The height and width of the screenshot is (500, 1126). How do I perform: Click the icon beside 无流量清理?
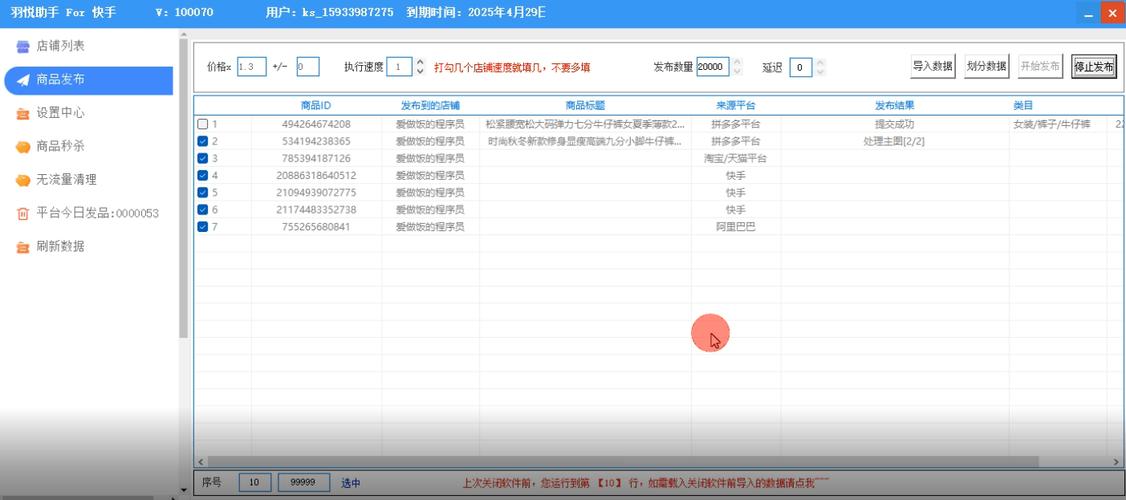pos(23,180)
